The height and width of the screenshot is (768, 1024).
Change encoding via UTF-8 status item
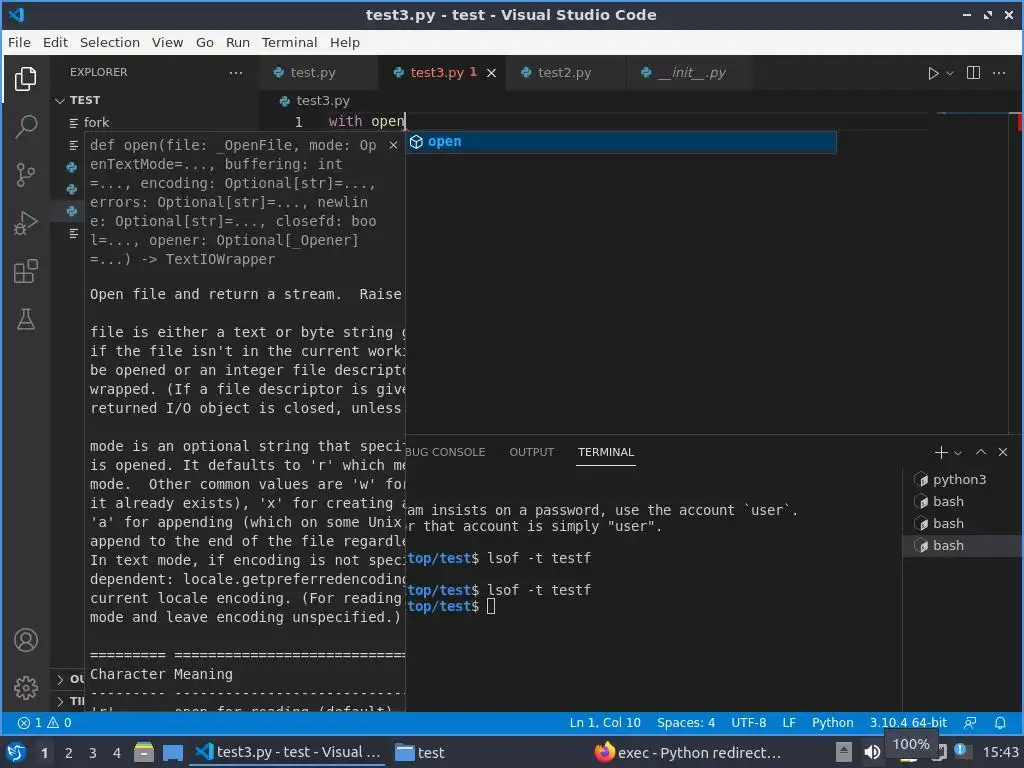tap(748, 723)
